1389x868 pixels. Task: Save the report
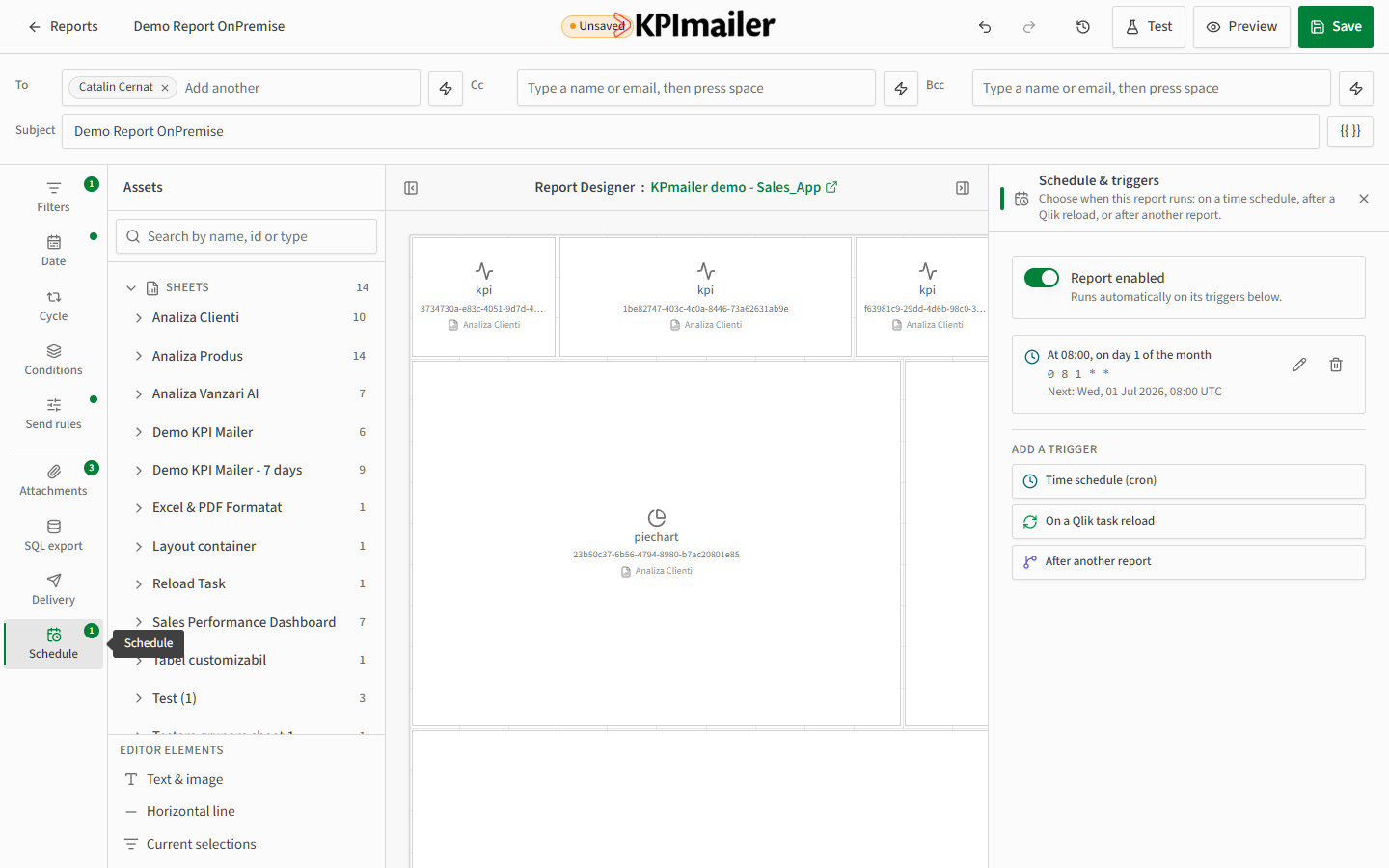pyautogui.click(x=1336, y=27)
